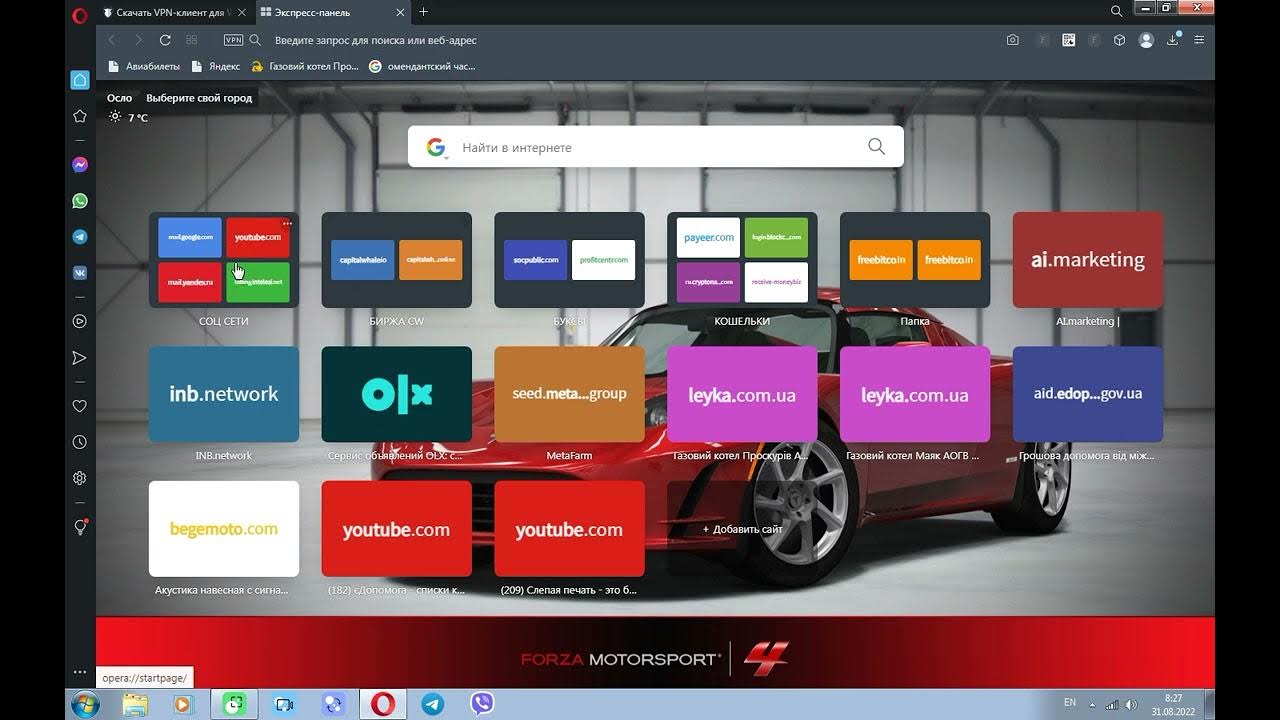
Task: Click 'Выберите свой город' weather link
Action: point(199,98)
